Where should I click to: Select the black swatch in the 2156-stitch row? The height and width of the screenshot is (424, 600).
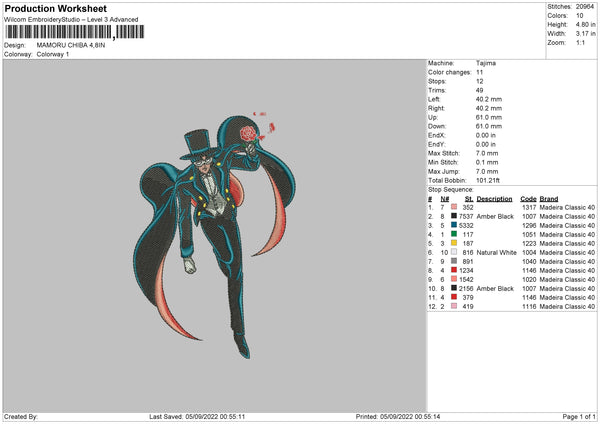tap(454, 288)
